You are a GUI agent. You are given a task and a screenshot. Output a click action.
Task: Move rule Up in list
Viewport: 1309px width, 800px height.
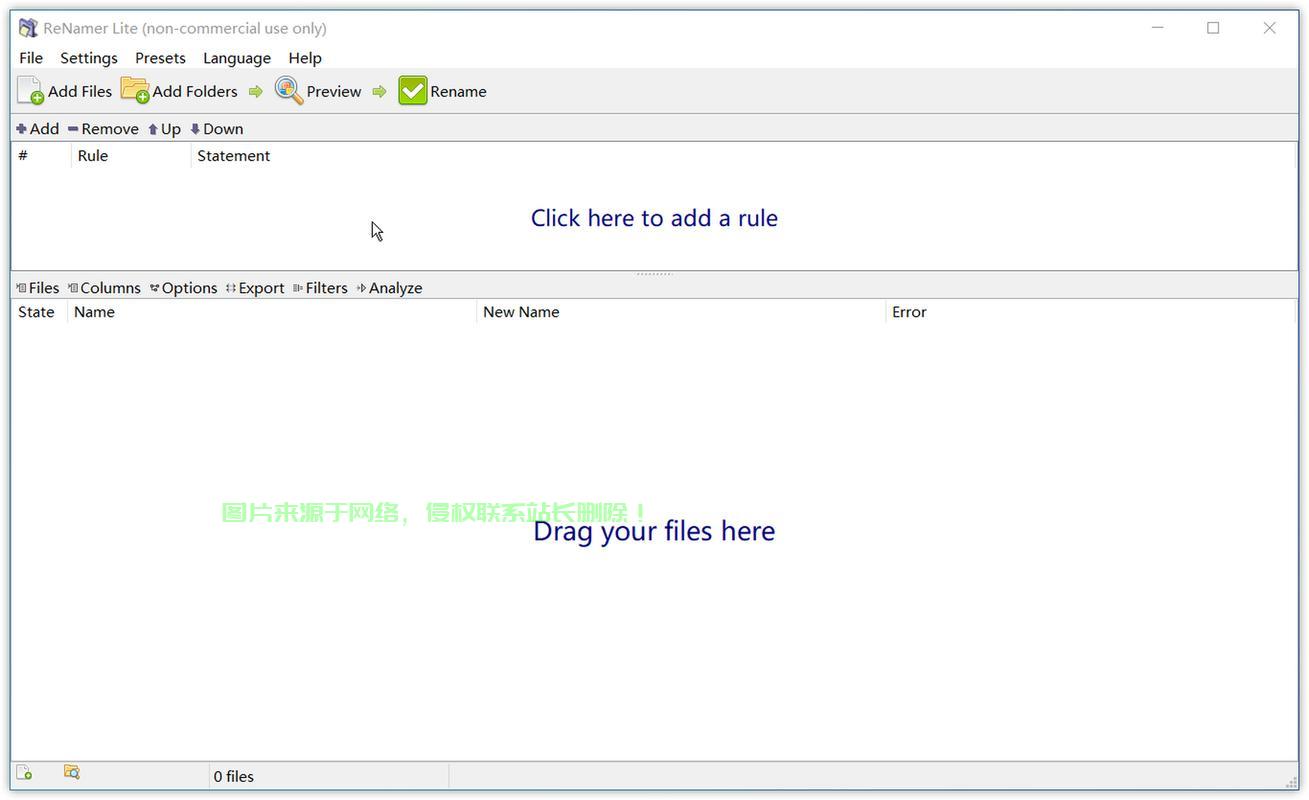[165, 129]
